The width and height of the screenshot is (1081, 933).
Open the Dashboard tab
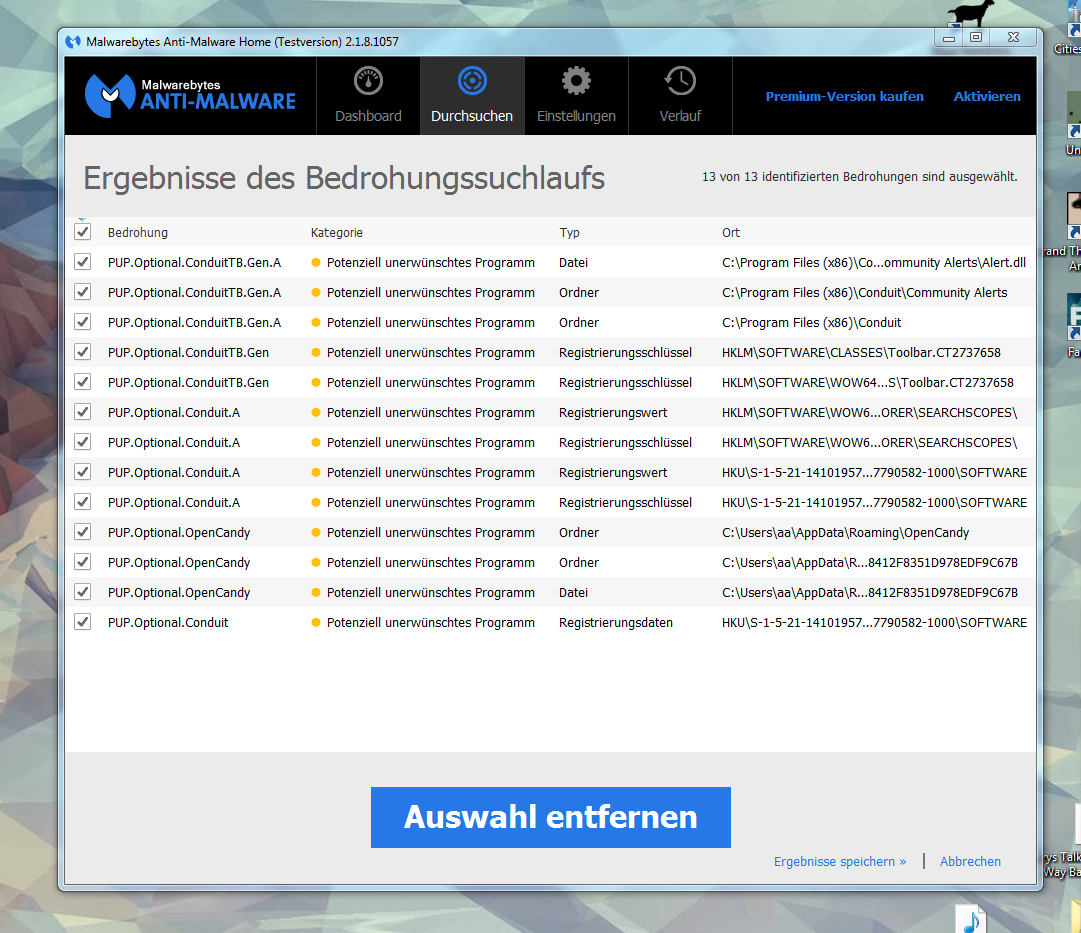[368, 96]
